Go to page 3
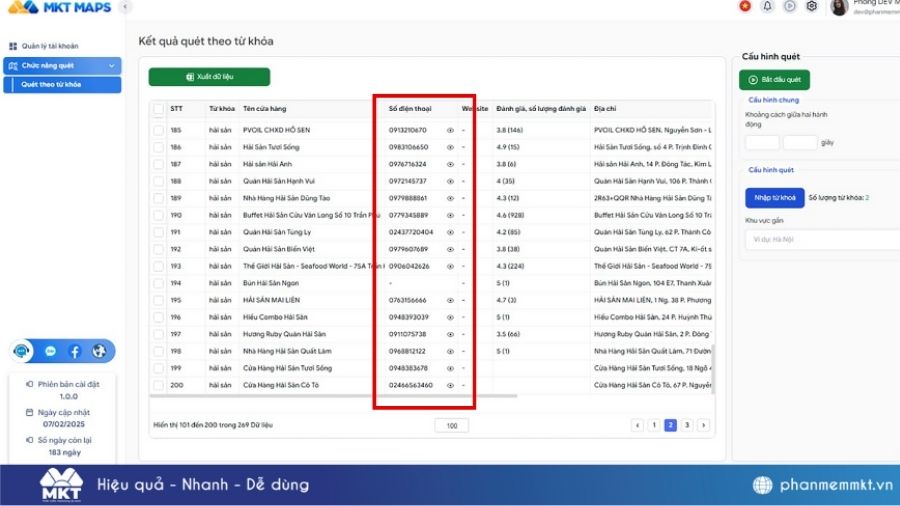This screenshot has width=900, height=506. tap(687, 425)
